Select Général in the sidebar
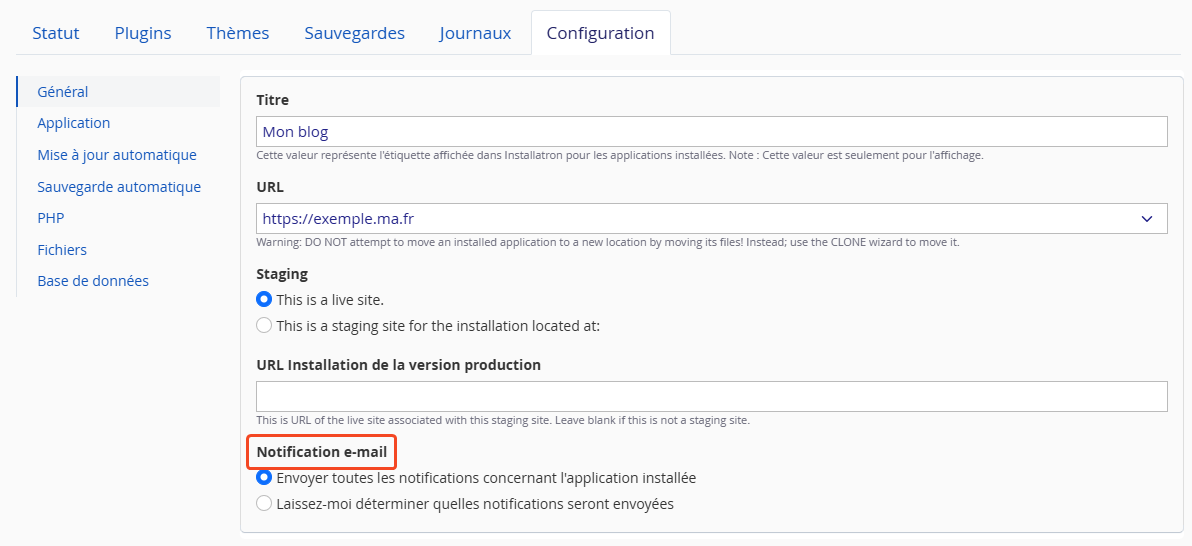Screen dimensions: 1192x546 pos(63,92)
